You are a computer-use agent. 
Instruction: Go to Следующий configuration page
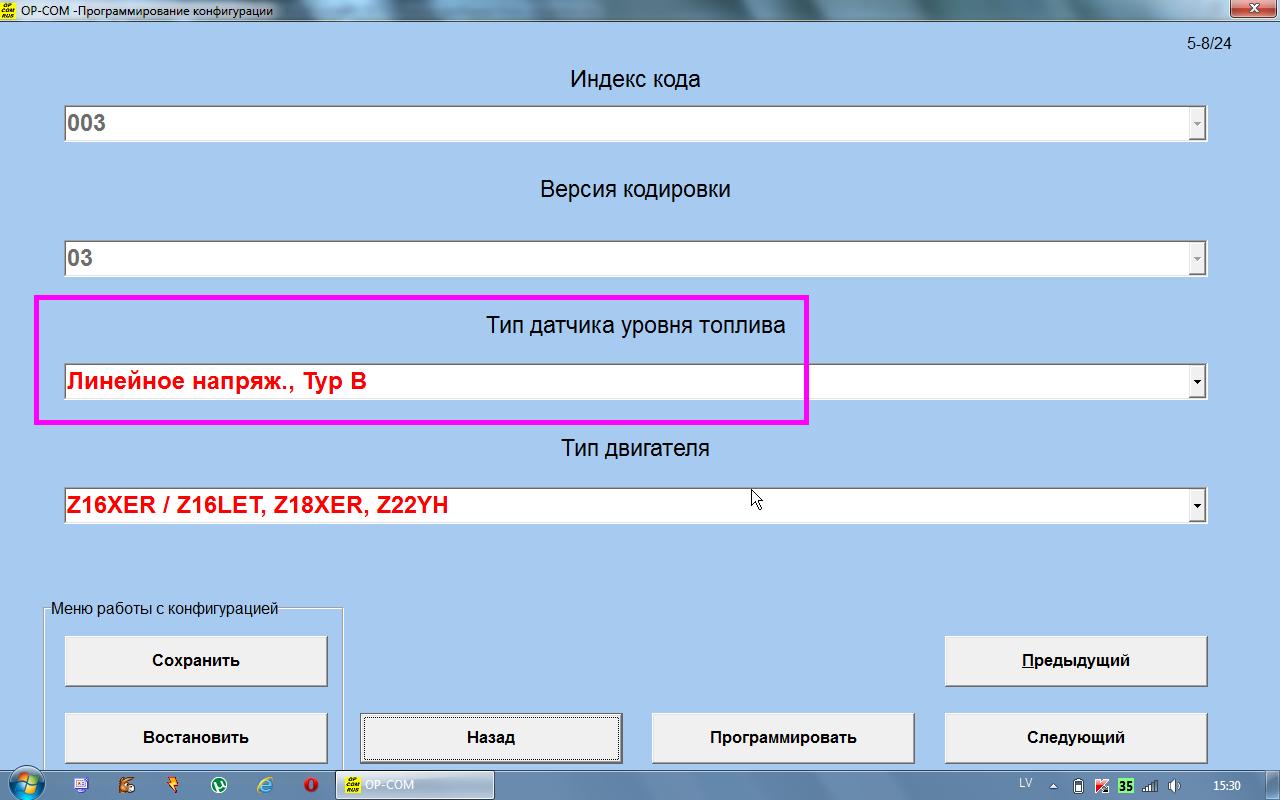point(1075,738)
